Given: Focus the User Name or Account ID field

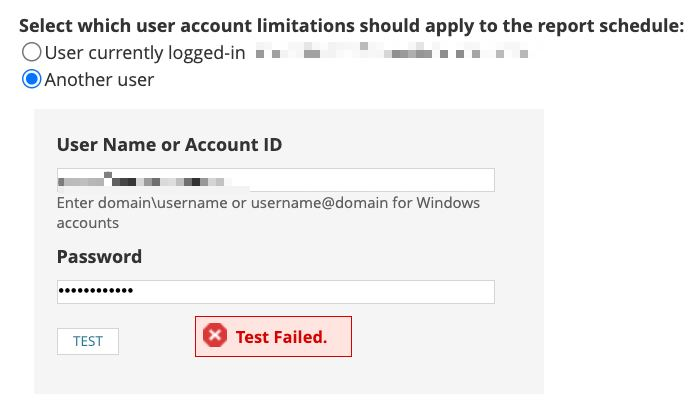Looking at the screenshot, I should (275, 181).
